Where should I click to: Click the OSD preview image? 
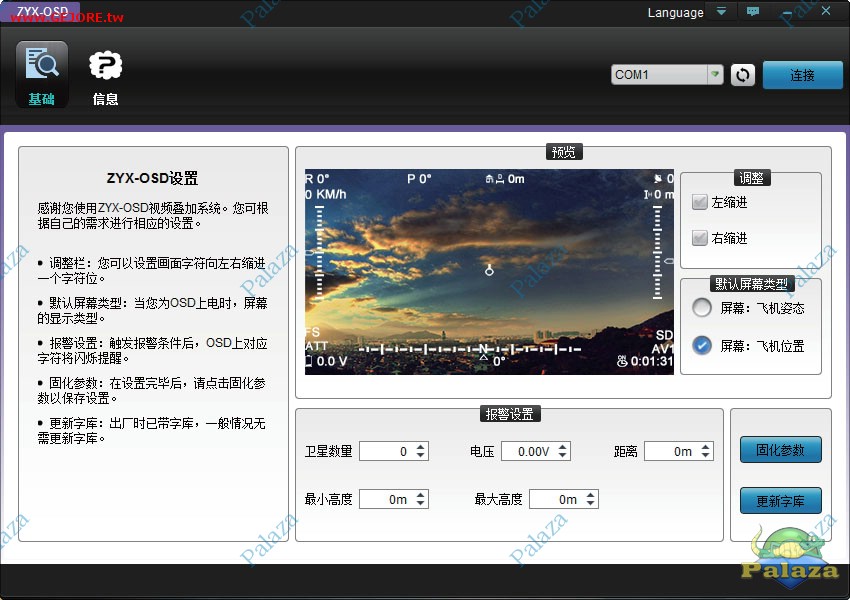click(489, 272)
